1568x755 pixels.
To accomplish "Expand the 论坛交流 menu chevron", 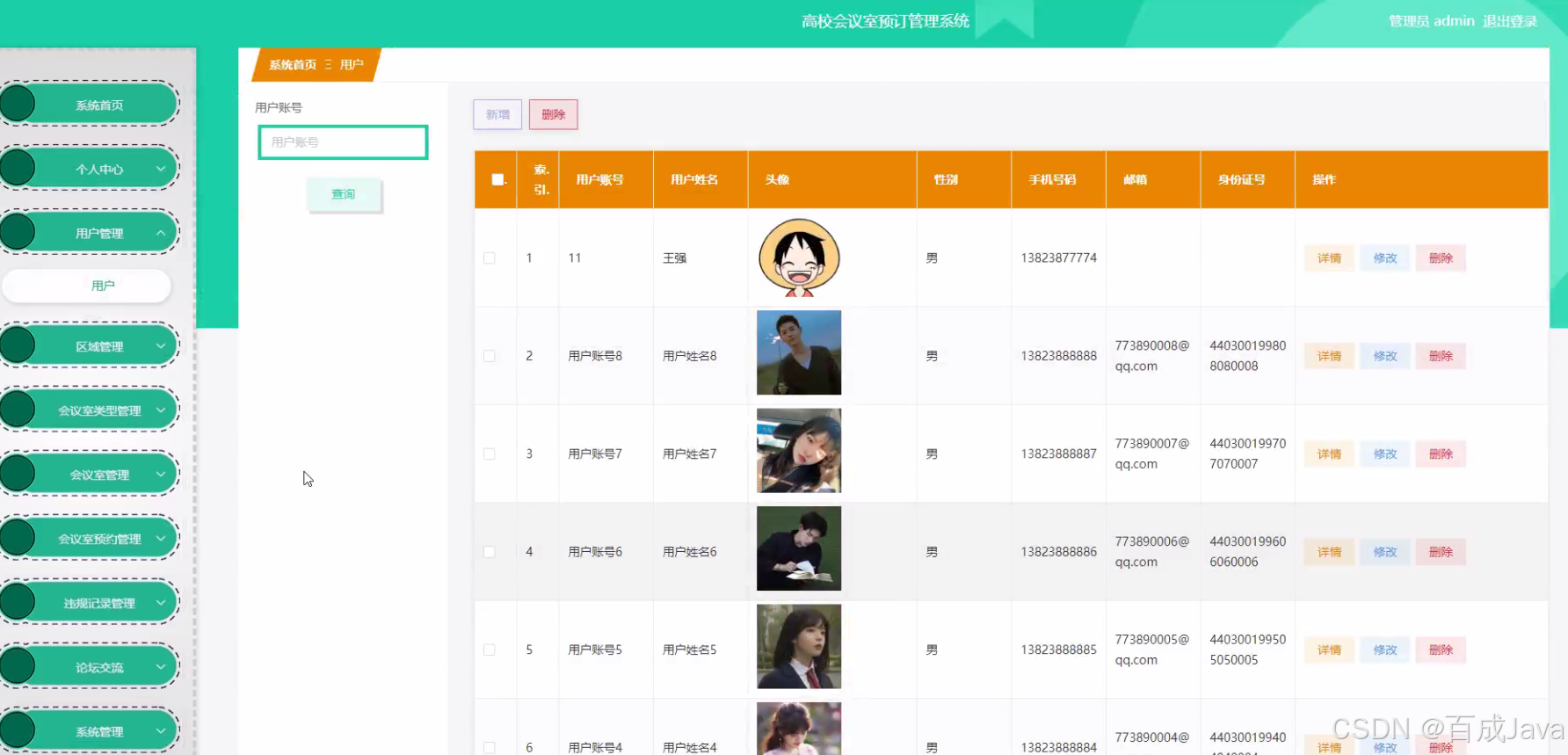I will point(161,667).
